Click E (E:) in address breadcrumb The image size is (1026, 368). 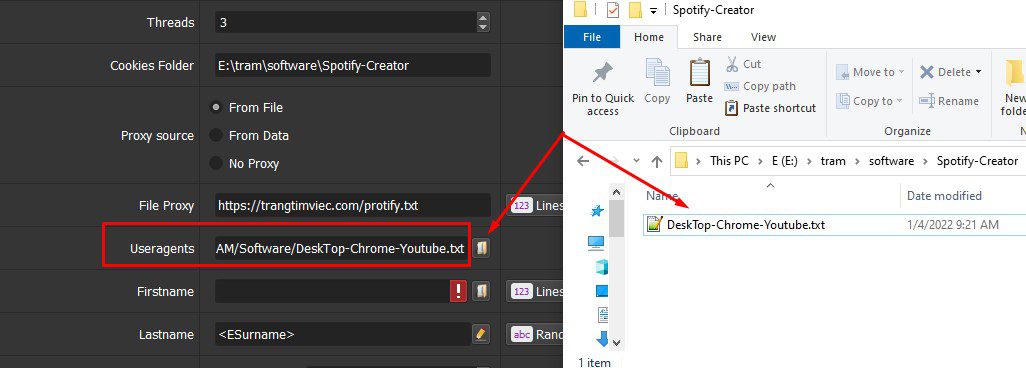(x=785, y=161)
